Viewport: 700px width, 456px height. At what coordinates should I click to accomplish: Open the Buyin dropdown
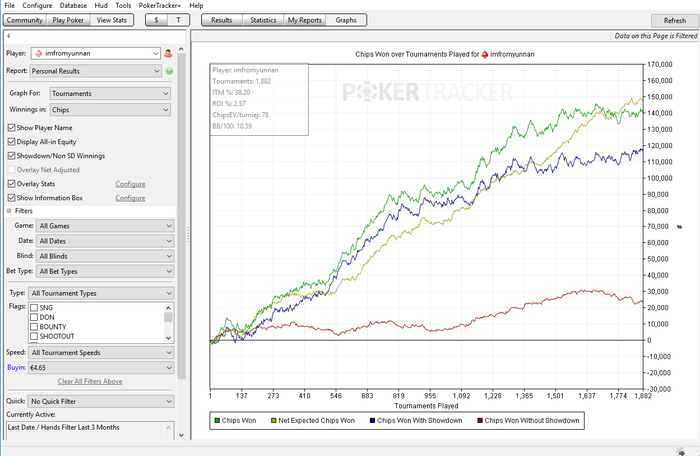click(x=101, y=368)
